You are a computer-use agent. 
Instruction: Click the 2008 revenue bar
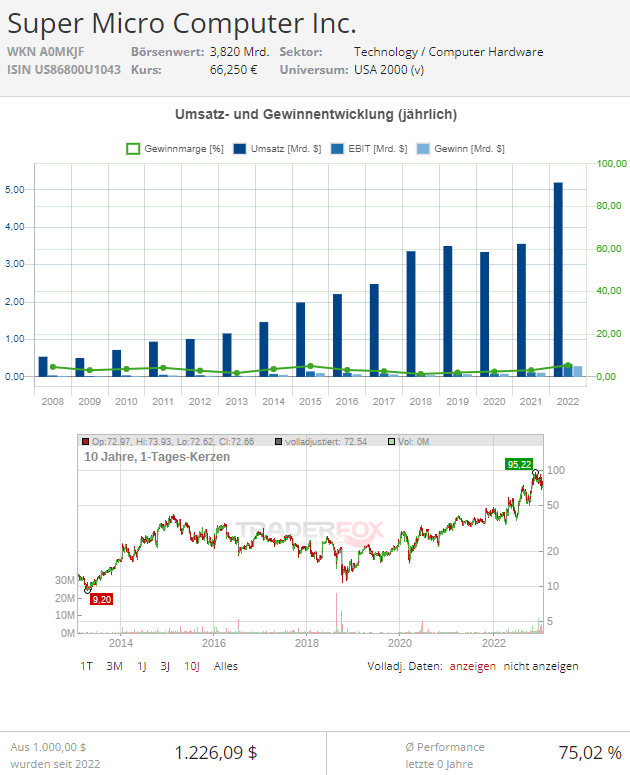pos(43,366)
